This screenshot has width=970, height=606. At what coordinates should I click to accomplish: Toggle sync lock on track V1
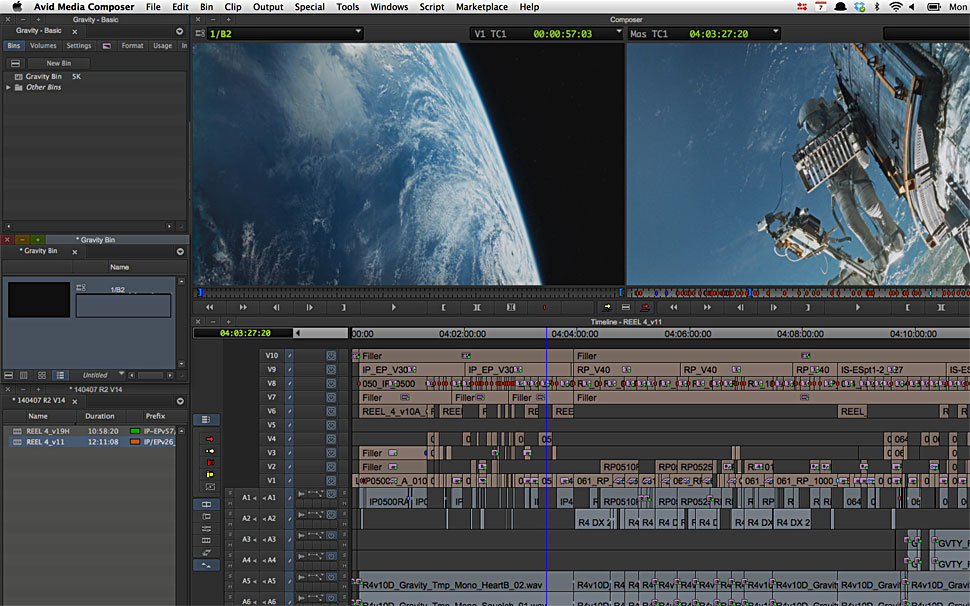[x=290, y=481]
